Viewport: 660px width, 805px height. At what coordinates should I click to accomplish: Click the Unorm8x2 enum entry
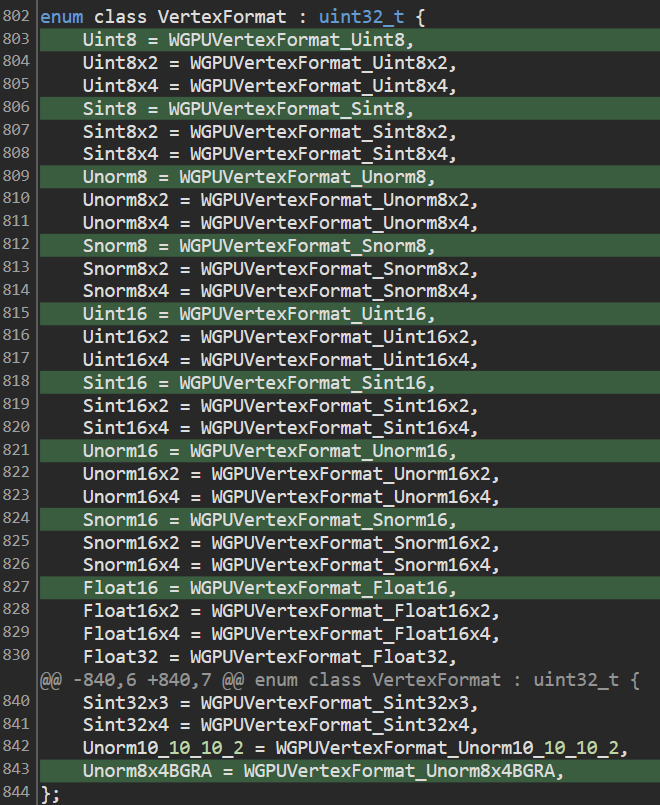[x=280, y=200]
